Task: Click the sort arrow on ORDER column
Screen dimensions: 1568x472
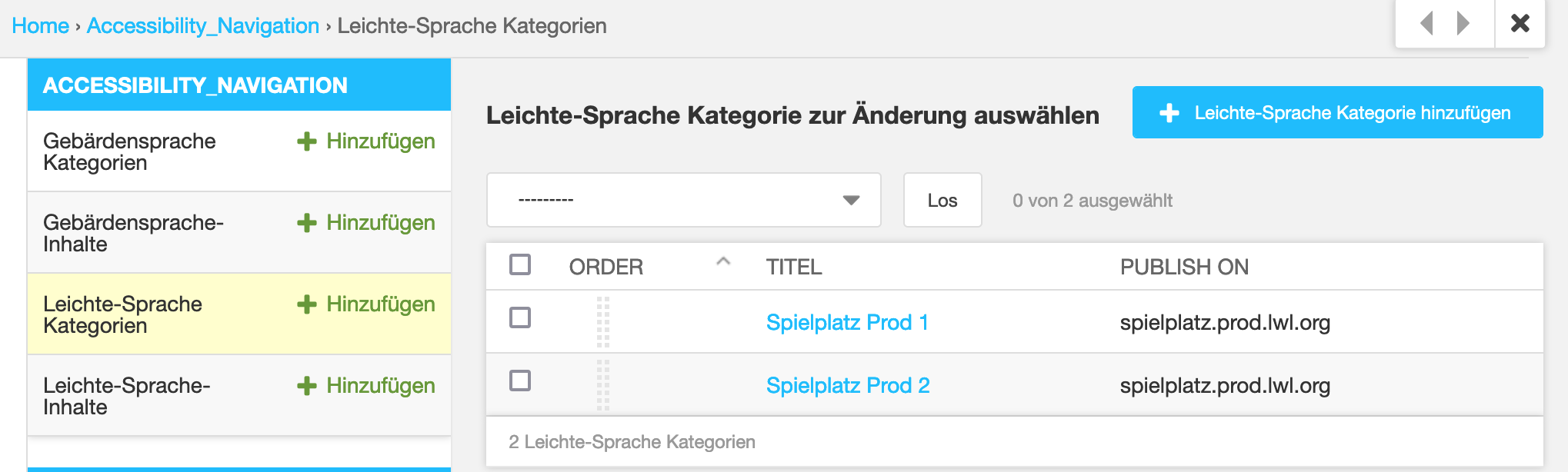Action: (723, 261)
